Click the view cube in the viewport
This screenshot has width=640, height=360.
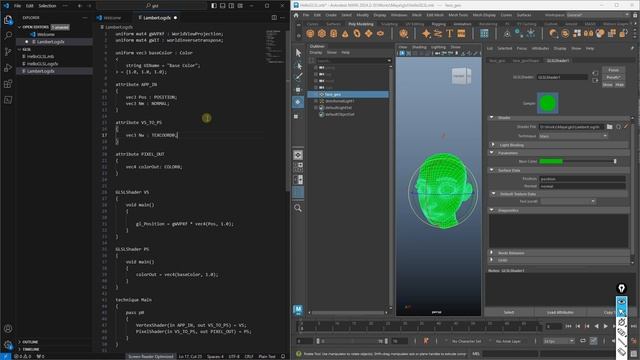point(461,76)
